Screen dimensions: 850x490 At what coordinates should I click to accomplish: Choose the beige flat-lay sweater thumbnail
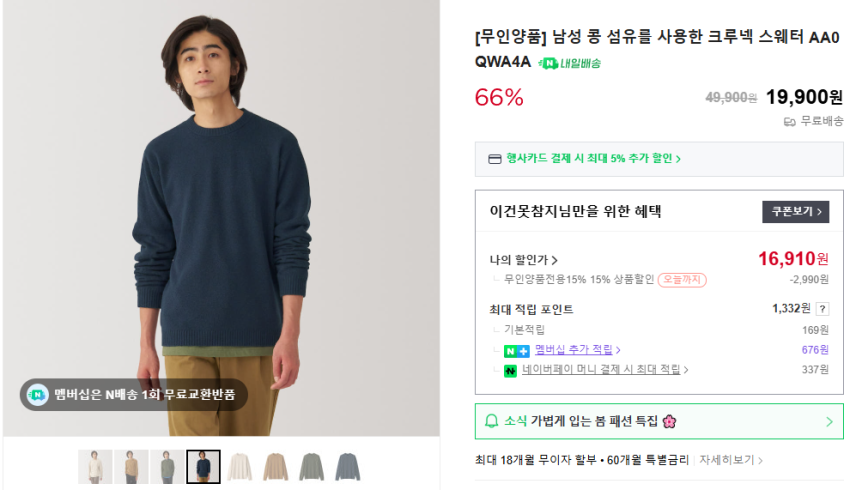click(x=275, y=467)
